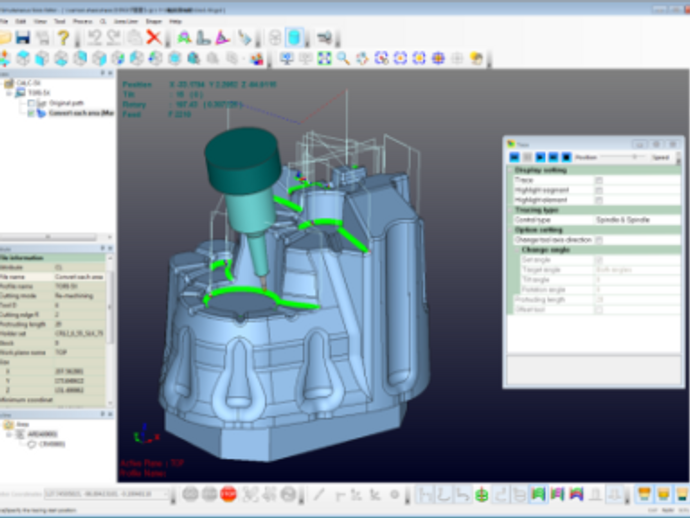
Task: Click the red X Delete icon
Action: tap(154, 38)
